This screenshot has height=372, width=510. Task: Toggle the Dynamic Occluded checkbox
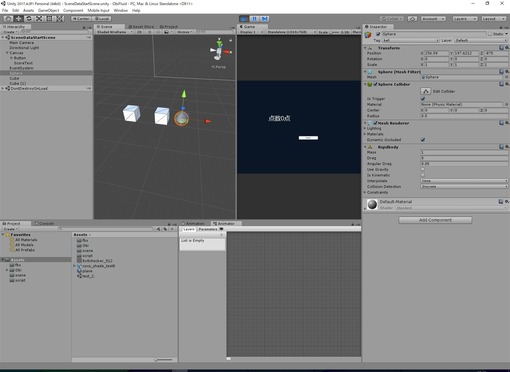[423, 140]
